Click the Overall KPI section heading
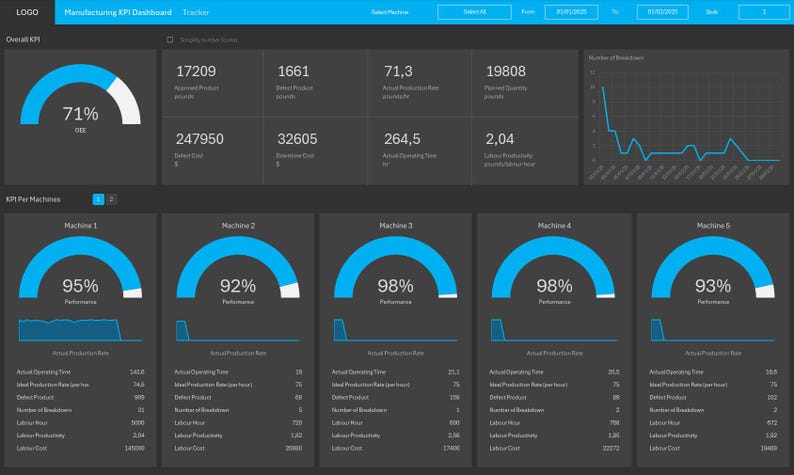The image size is (794, 475). tap(23, 39)
